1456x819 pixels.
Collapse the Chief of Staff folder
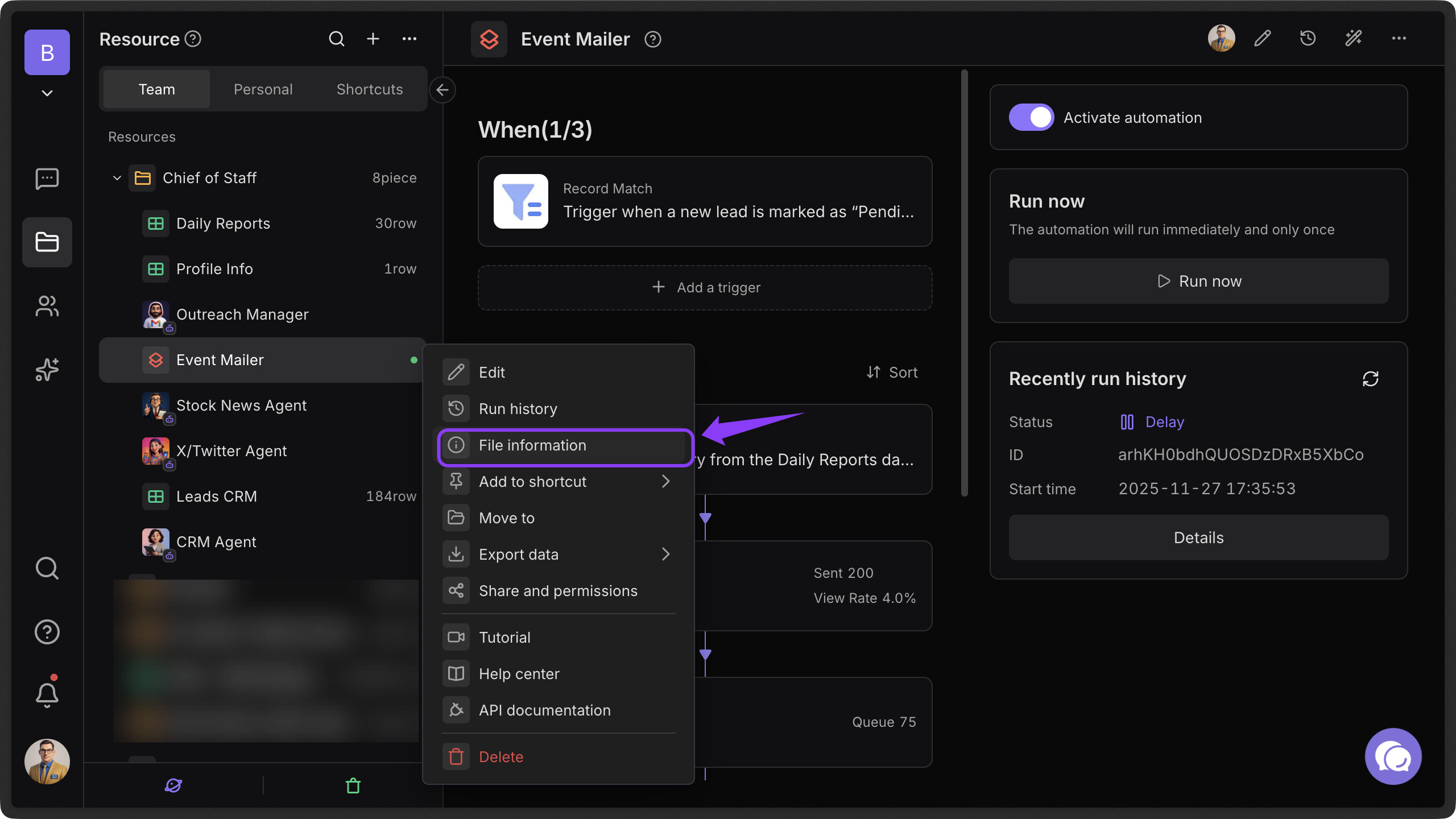click(x=117, y=178)
